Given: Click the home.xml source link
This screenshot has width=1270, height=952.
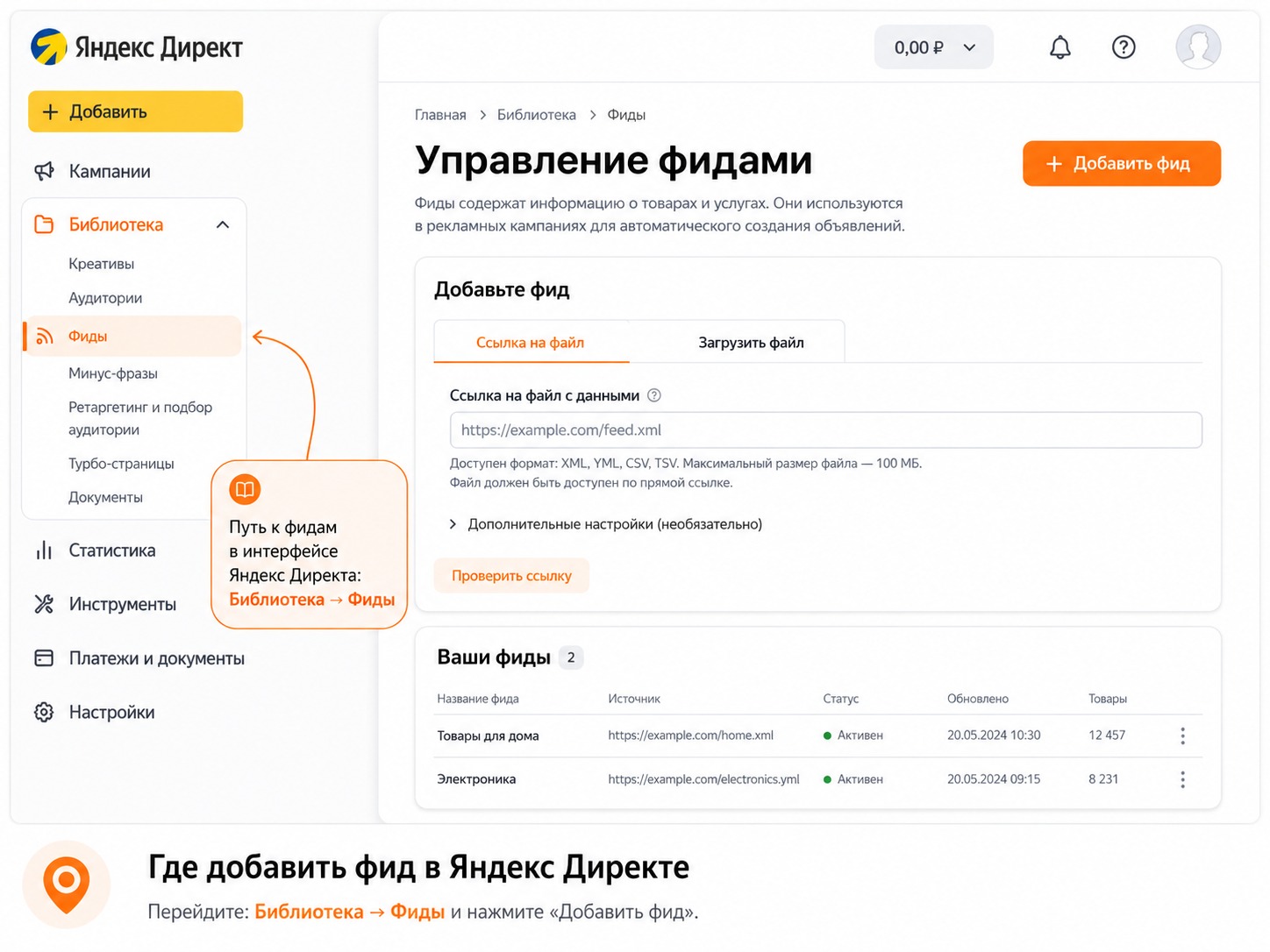Looking at the screenshot, I should (691, 735).
